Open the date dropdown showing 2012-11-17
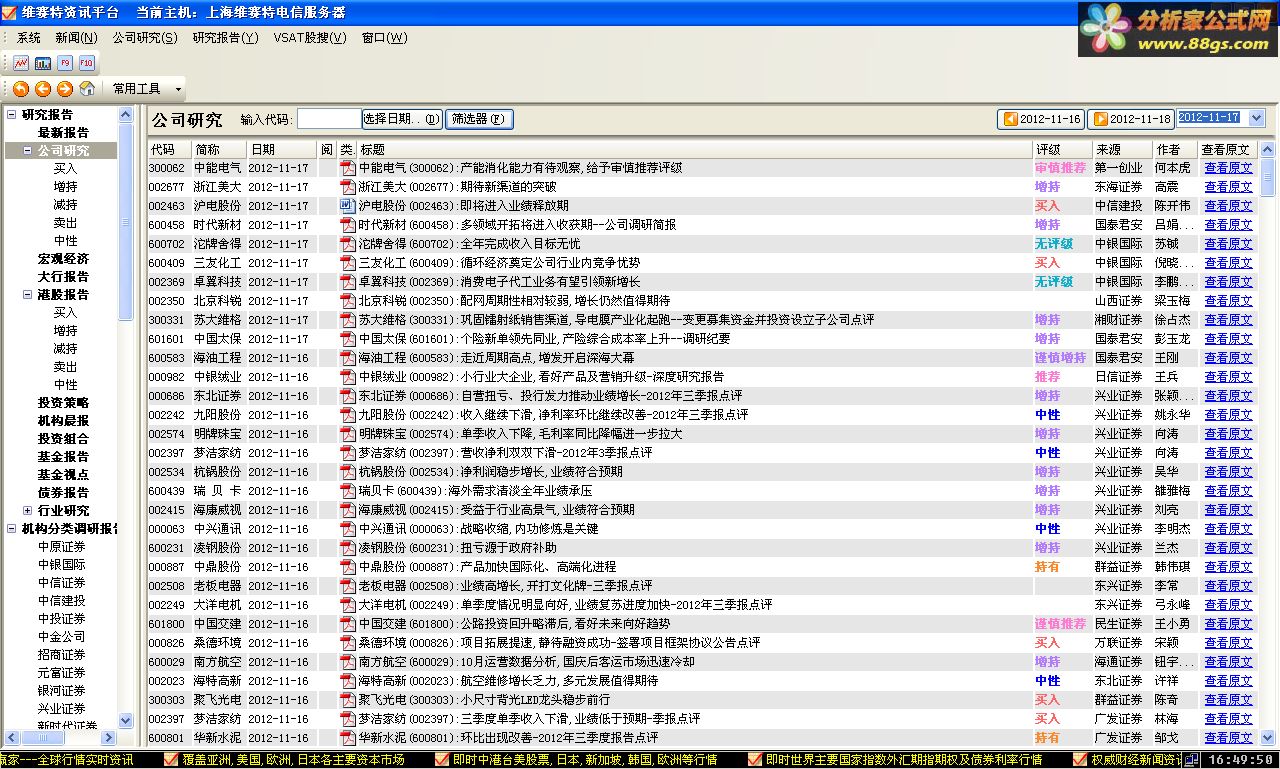This screenshot has height=769, width=1280. point(1257,118)
